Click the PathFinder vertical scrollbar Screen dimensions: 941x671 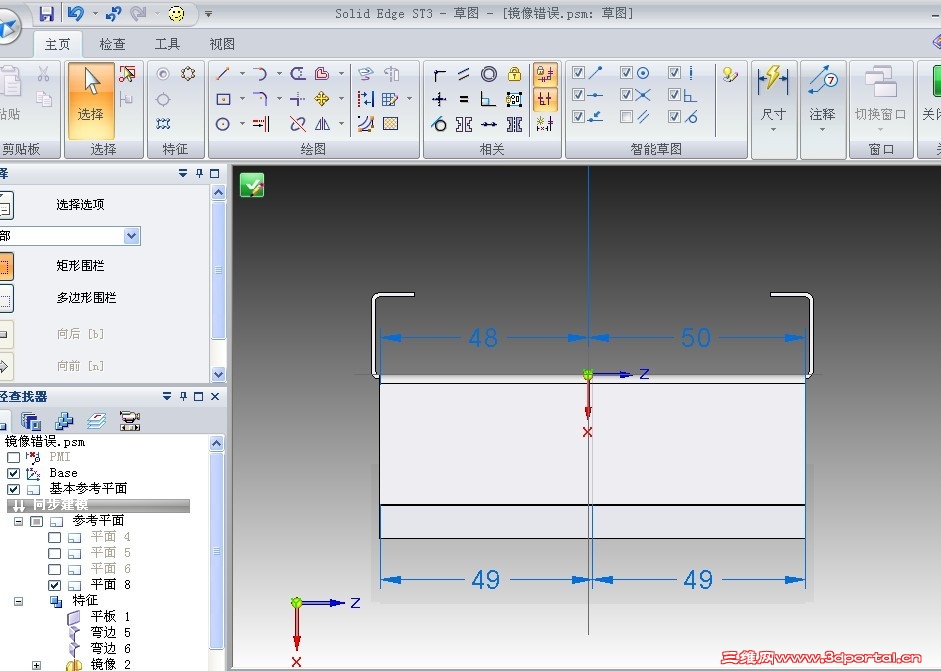[x=217, y=551]
